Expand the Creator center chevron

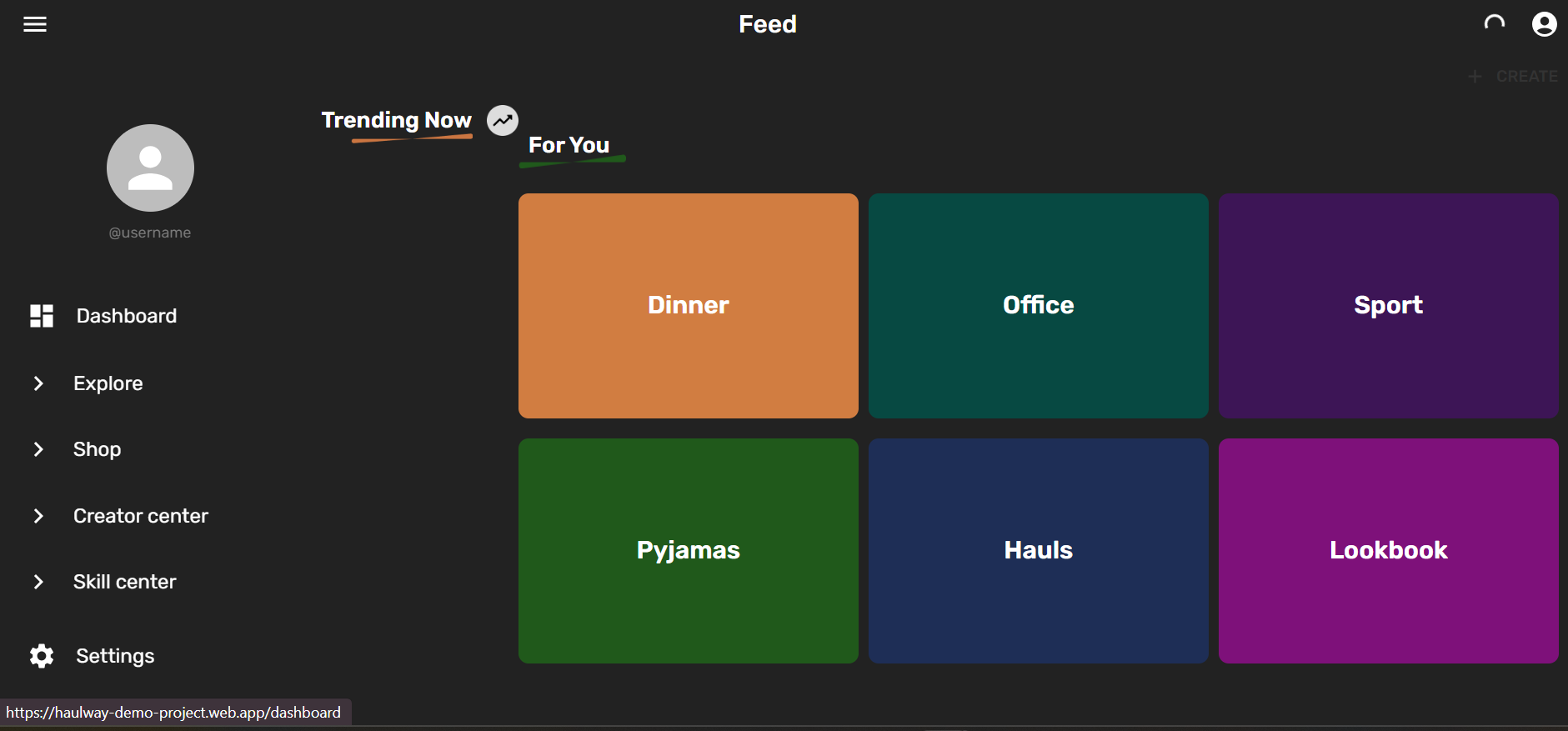coord(38,516)
